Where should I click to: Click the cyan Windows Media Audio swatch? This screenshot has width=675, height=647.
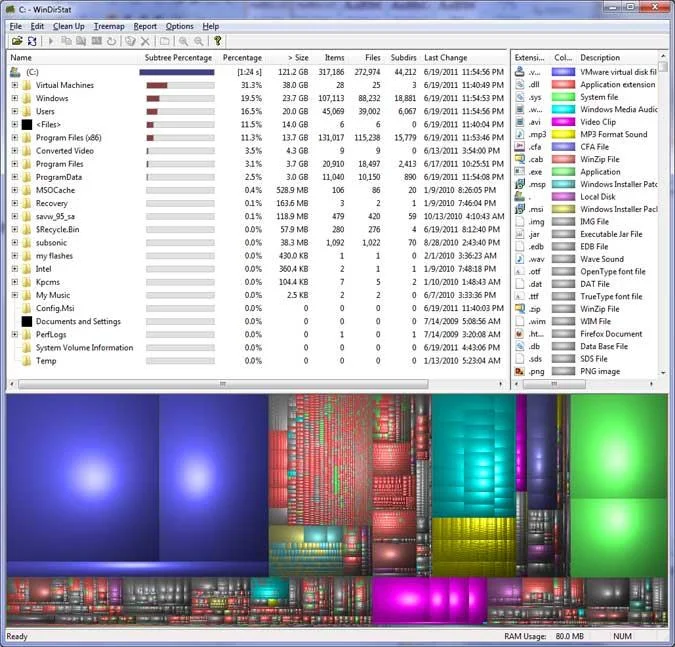[x=563, y=109]
